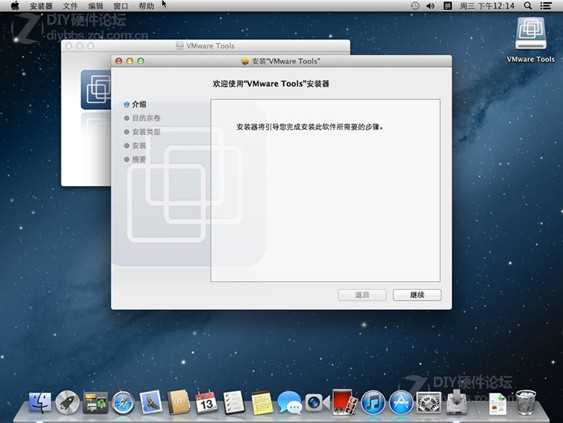Open System Preferences gear icon in Dock
The image size is (563, 423).
428,402
